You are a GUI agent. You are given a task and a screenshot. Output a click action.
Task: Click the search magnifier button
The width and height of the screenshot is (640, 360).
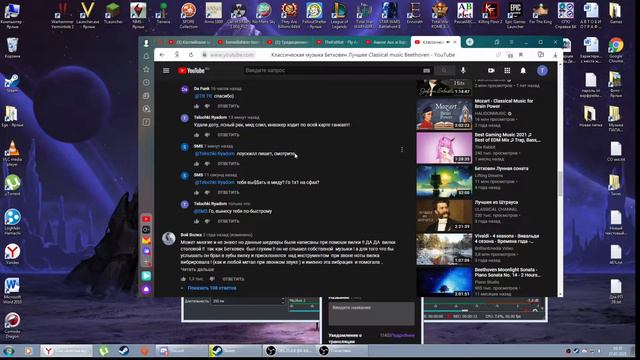[x=444, y=71]
